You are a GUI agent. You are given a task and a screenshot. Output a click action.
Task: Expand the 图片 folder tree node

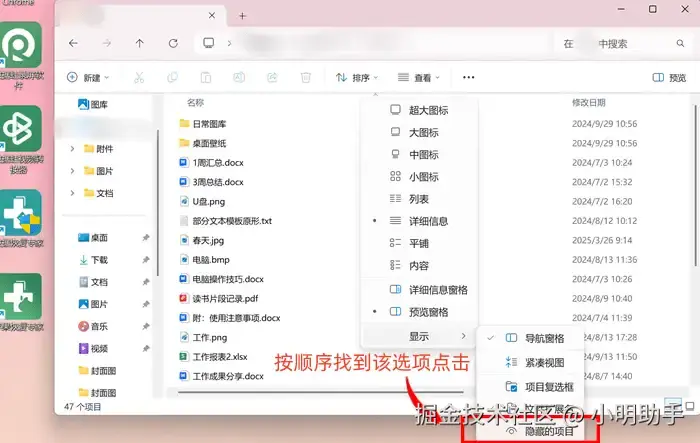[x=72, y=171]
